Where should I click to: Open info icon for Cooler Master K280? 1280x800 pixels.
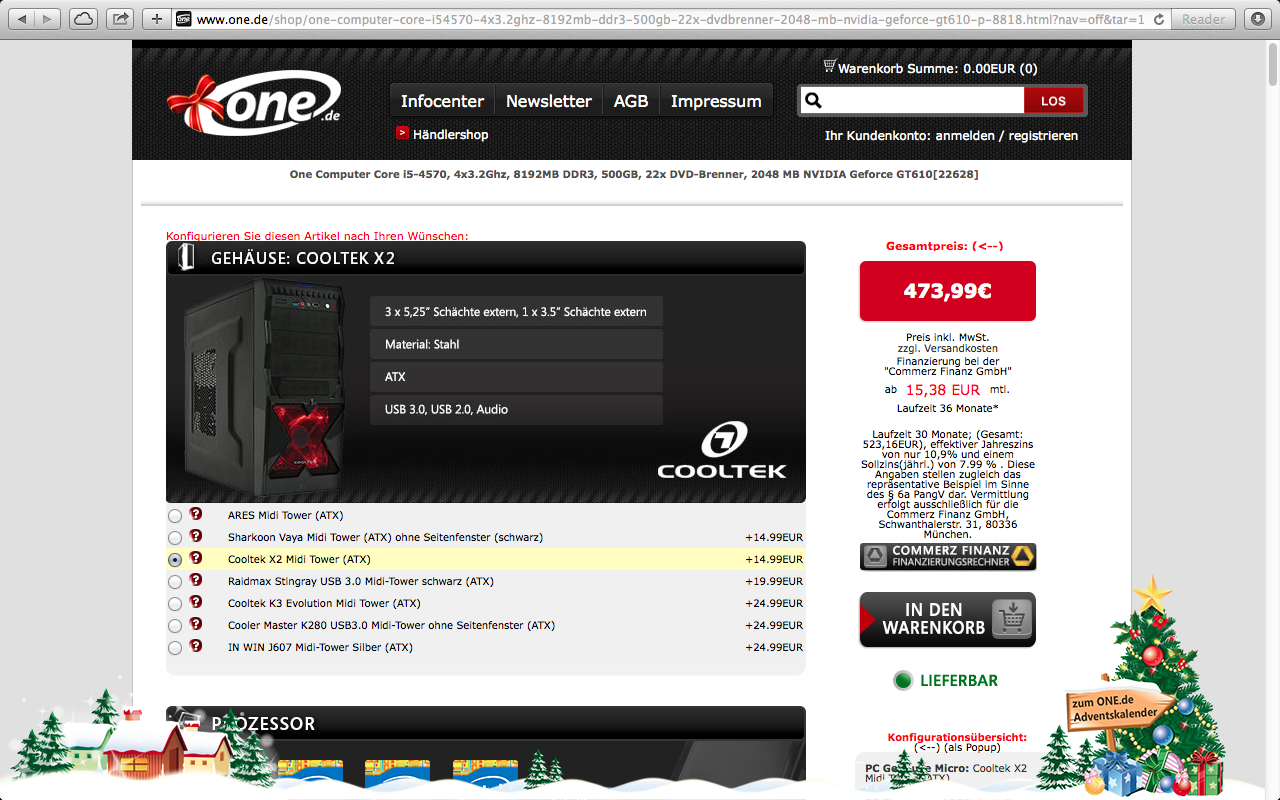[196, 624]
